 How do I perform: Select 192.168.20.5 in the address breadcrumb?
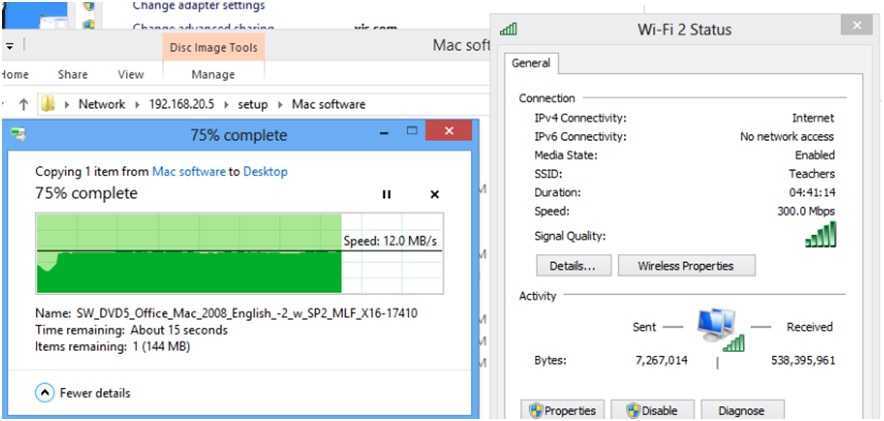click(182, 104)
